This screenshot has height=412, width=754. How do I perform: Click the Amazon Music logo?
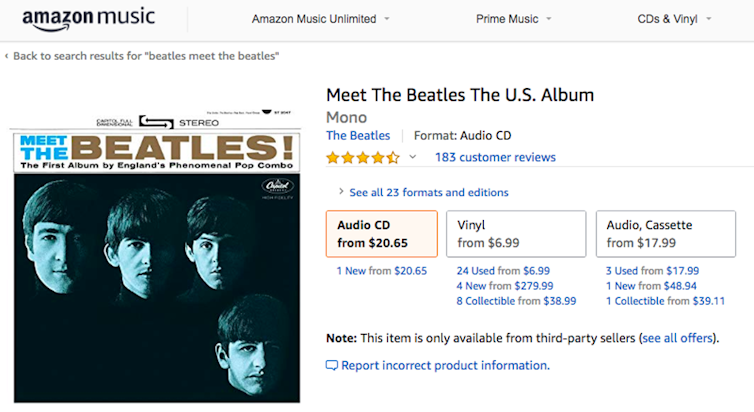click(88, 18)
